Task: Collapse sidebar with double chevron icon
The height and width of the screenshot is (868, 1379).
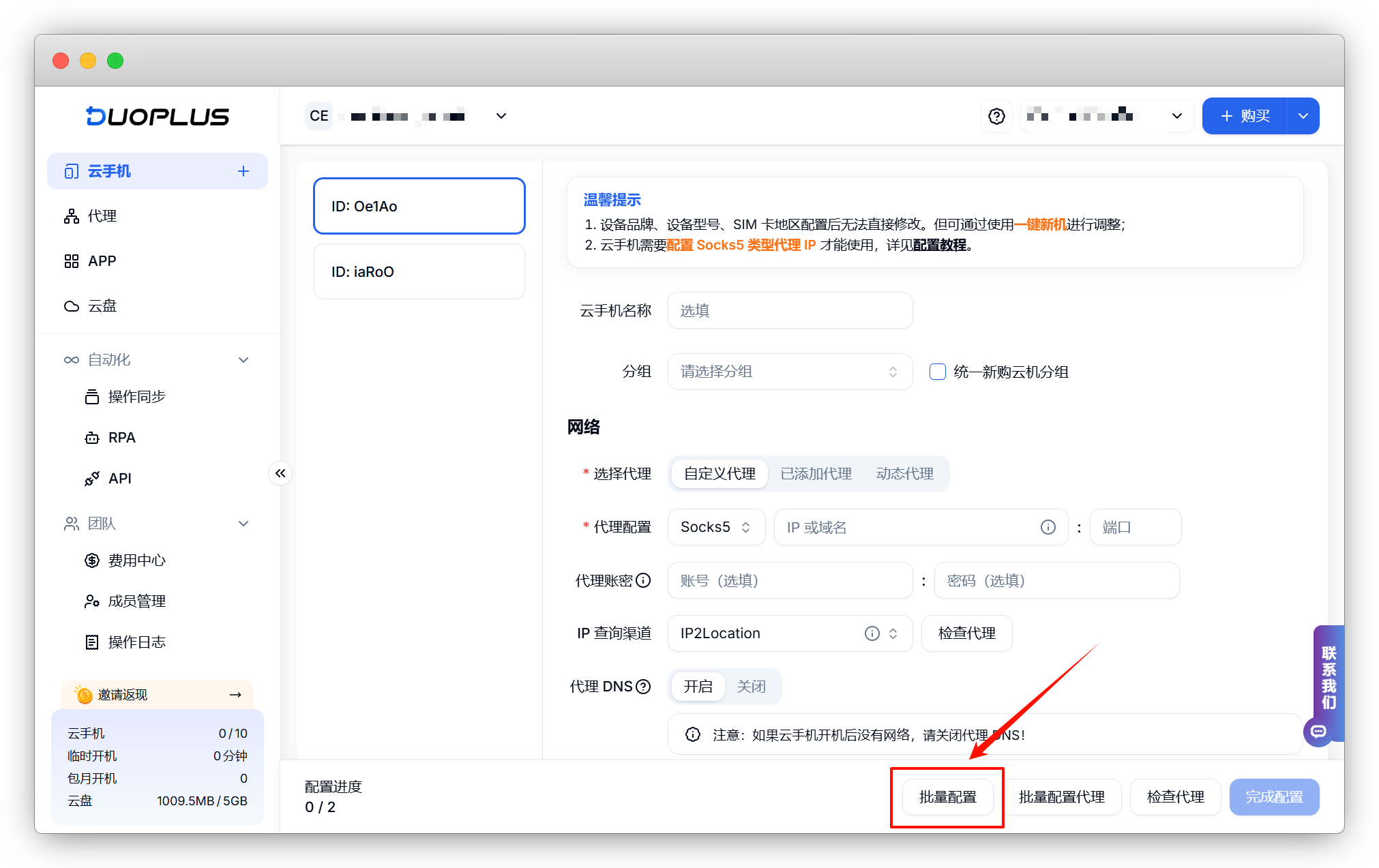Action: point(280,473)
